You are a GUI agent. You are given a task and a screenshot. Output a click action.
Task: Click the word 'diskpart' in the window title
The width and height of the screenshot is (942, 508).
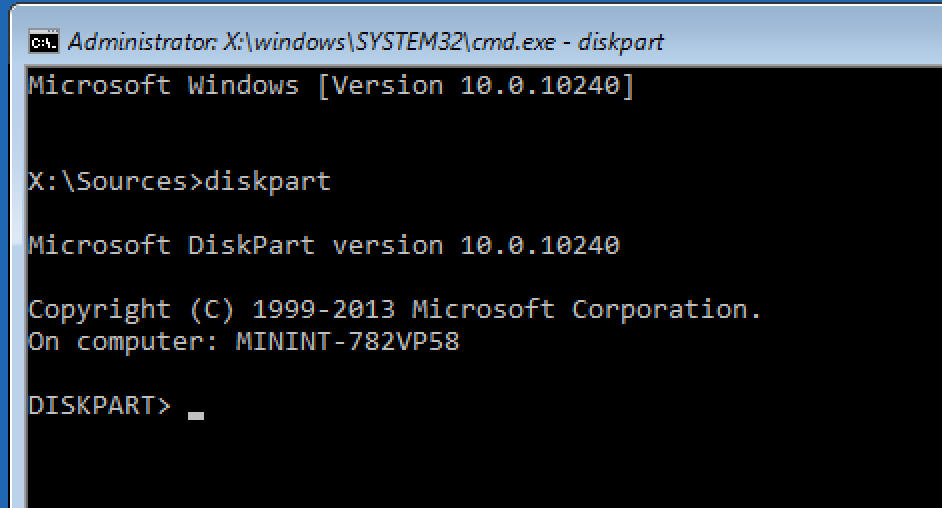pos(621,42)
